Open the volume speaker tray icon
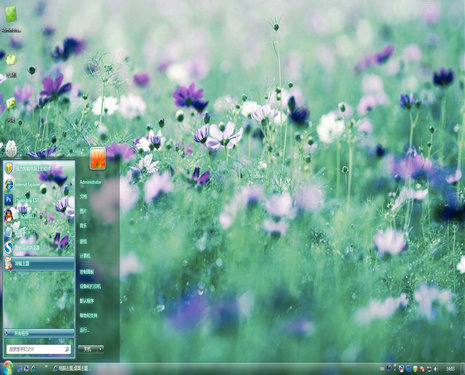 [x=436, y=369]
